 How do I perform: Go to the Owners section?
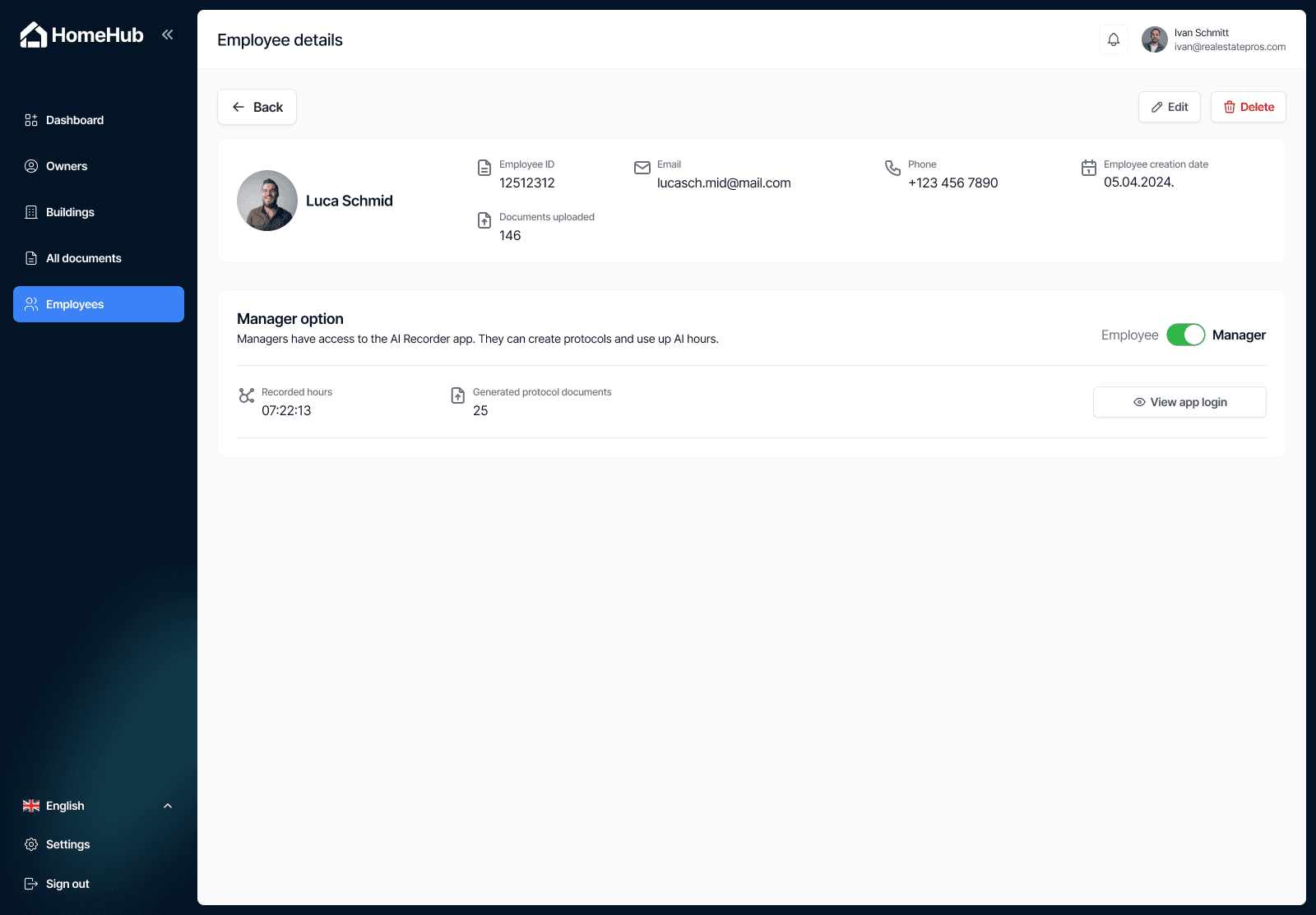point(99,166)
